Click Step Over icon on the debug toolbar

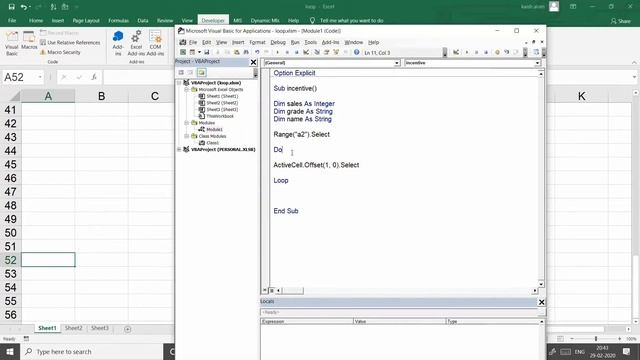click(x=516, y=52)
